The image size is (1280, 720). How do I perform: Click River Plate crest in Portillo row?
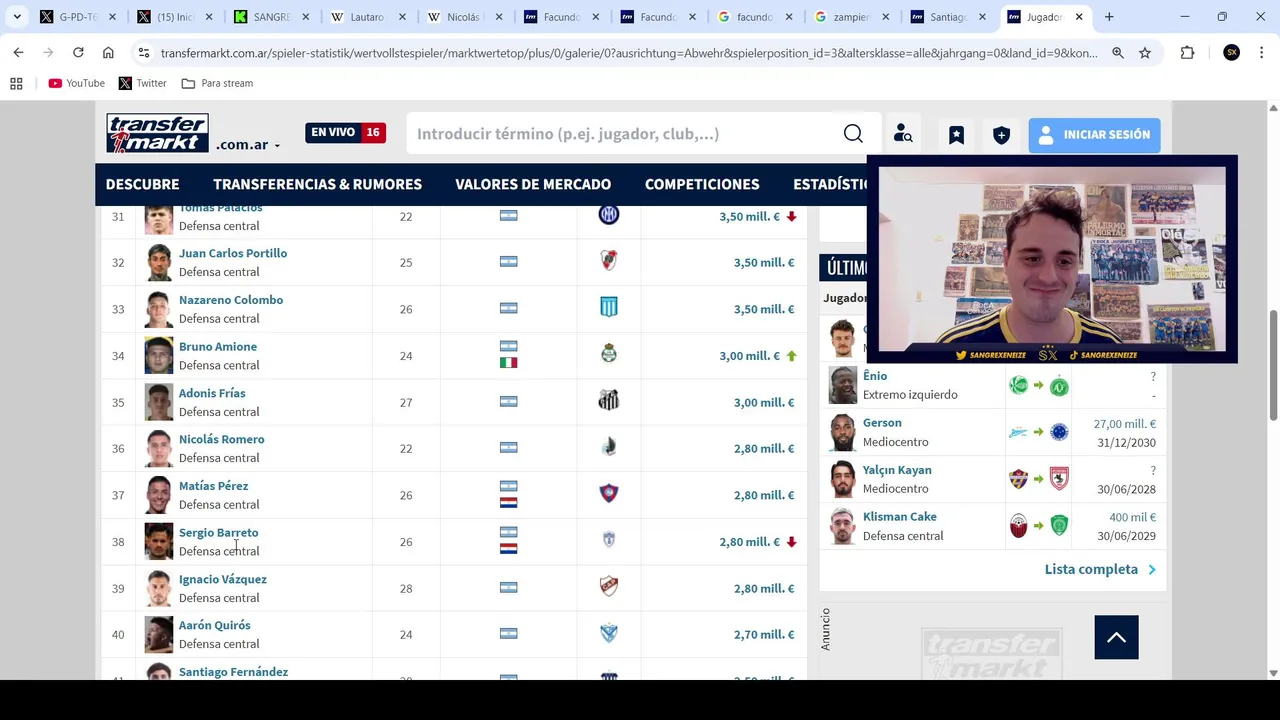click(608, 261)
